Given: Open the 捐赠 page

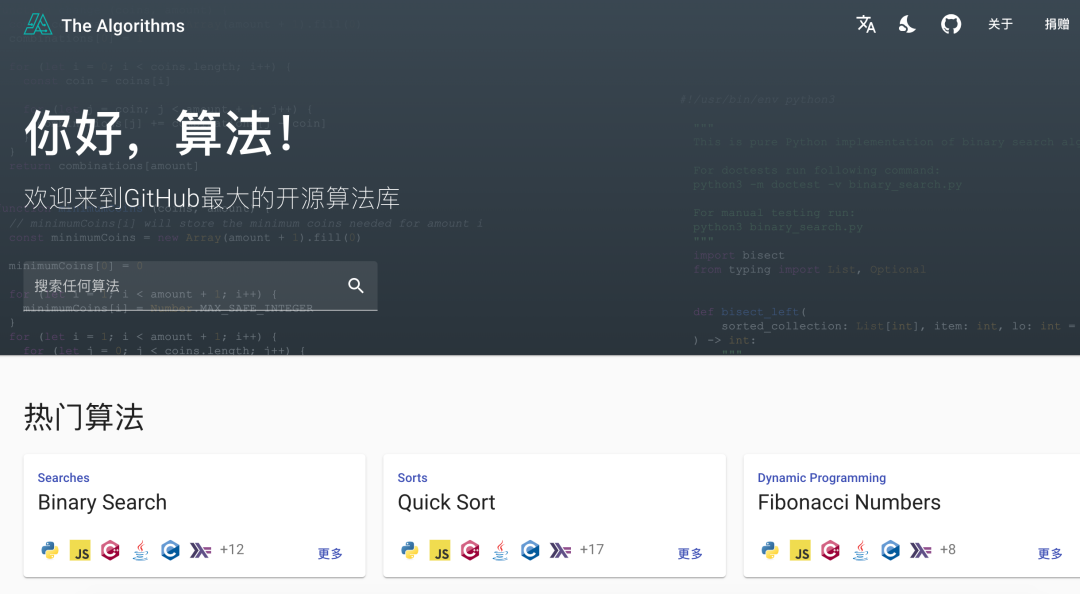Looking at the screenshot, I should pos(1057,25).
